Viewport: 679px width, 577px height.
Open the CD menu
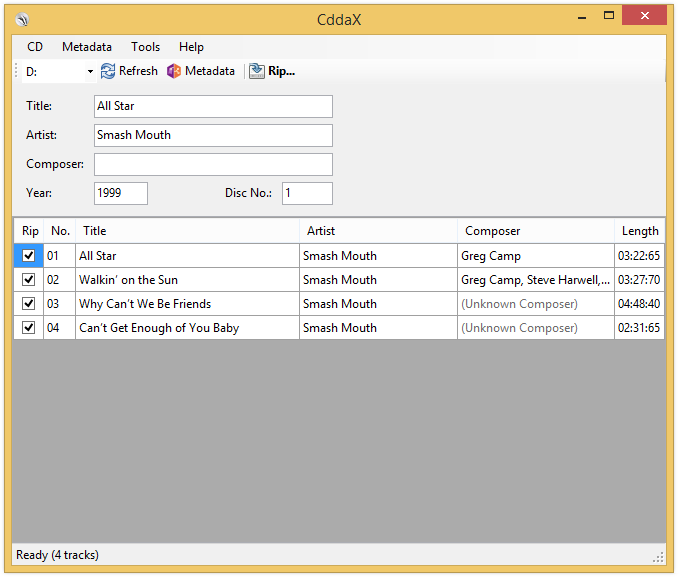(35, 47)
